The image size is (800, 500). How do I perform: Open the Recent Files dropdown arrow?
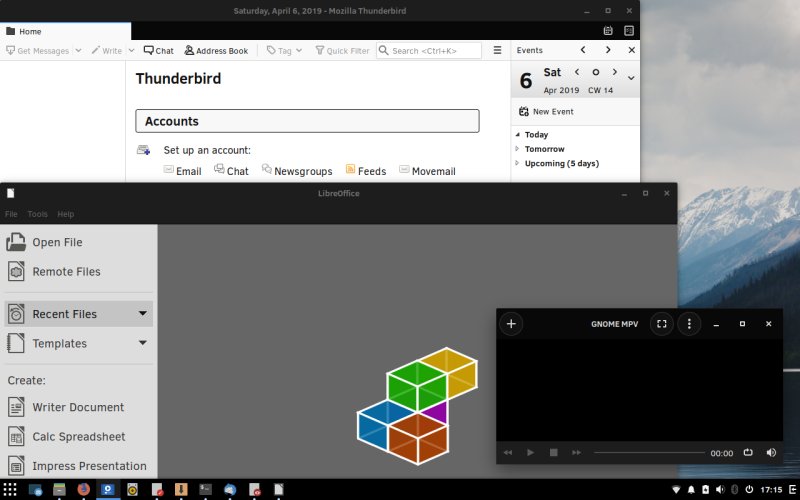click(x=143, y=314)
